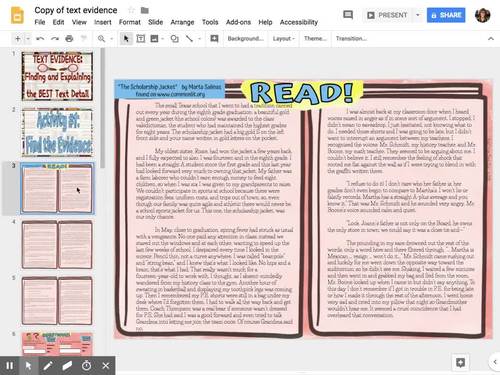Select the shape tool icon
Screen dimensions: 500x375
[x=174, y=39]
